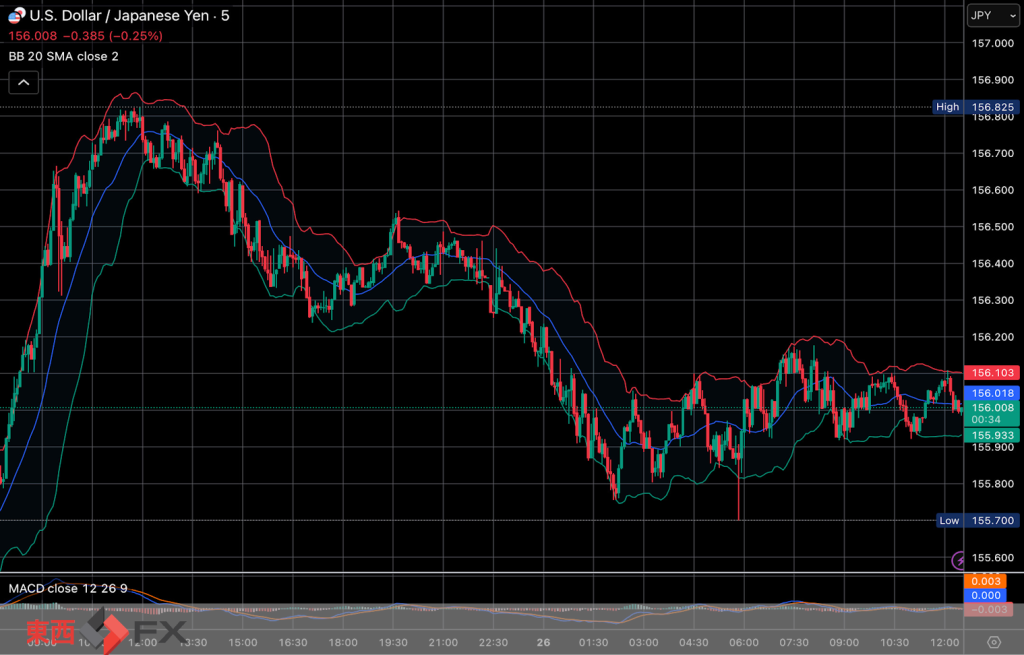
Task: Click the Low 155.700 price label
Action: click(x=979, y=520)
